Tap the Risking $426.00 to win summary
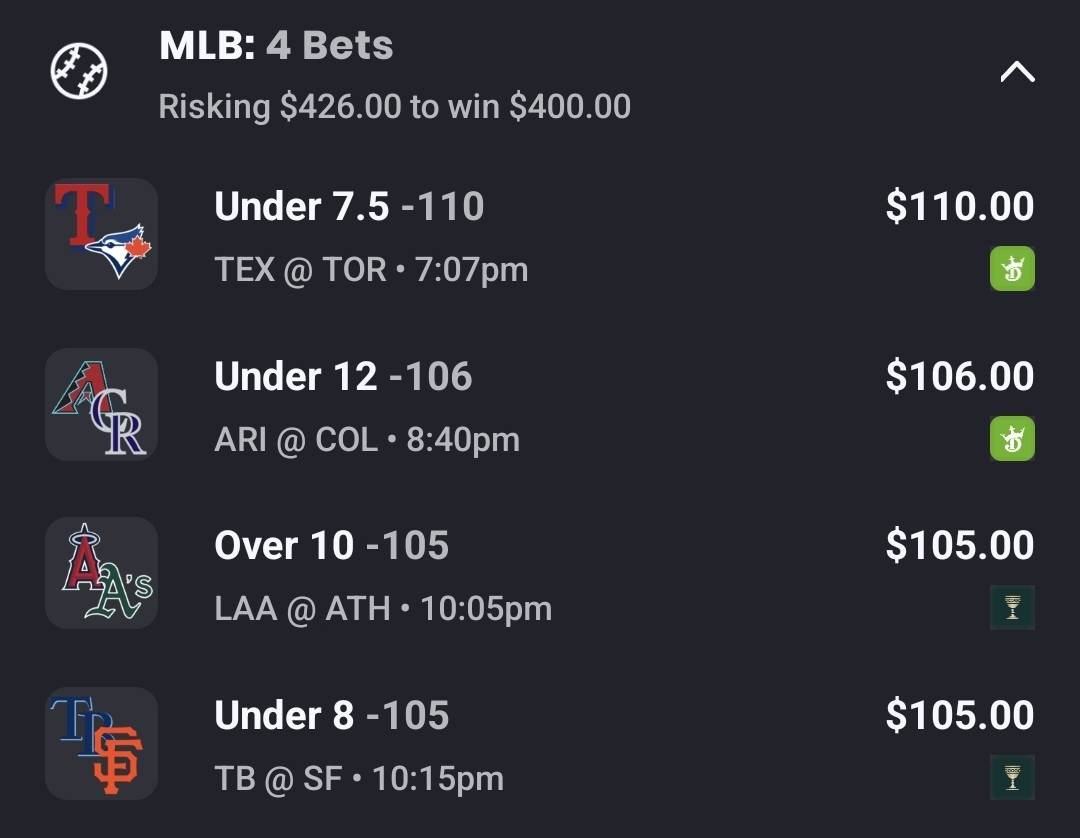Screen dimensions: 1080x838 394,107
